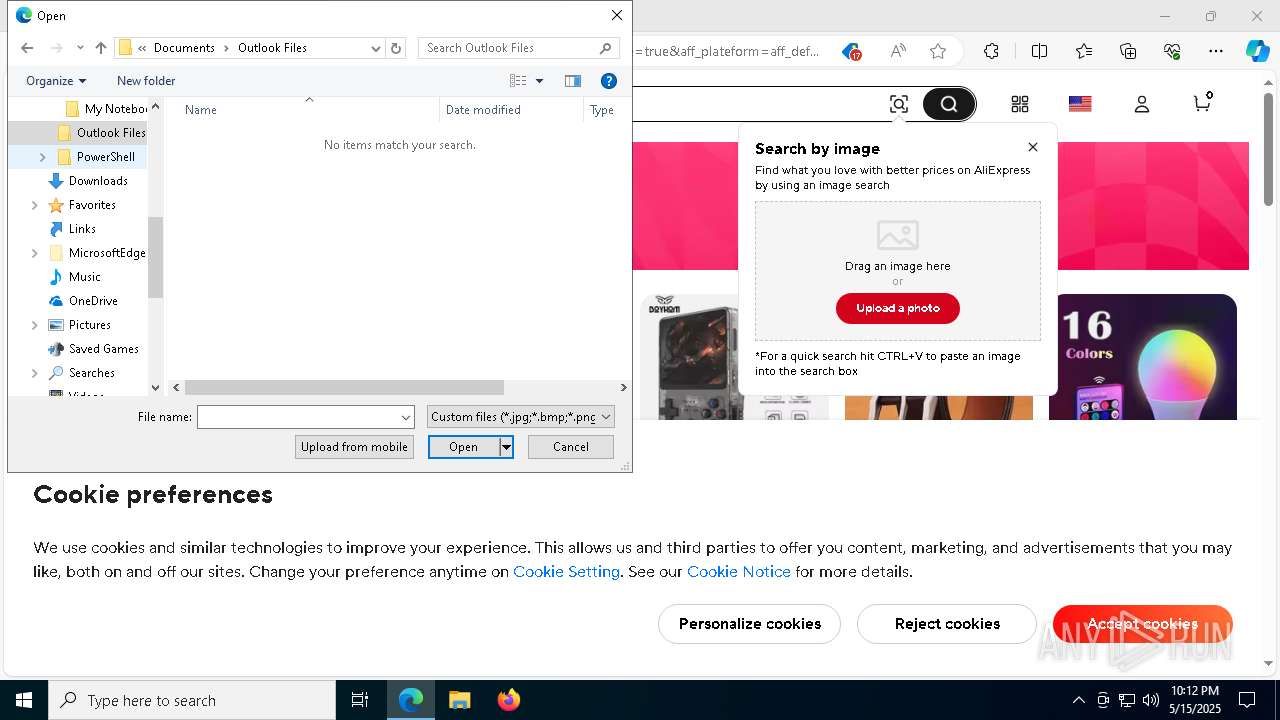Click the navigation tree vertical scrollbar
1280x720 pixels.
pos(155,258)
